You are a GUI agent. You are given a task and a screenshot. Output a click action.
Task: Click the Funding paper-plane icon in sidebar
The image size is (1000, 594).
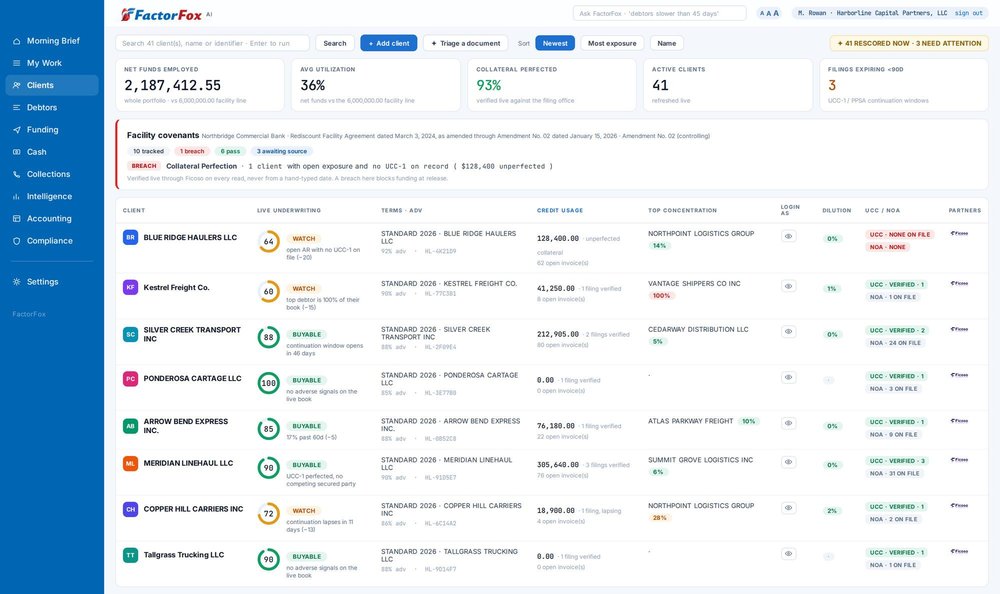(17, 130)
